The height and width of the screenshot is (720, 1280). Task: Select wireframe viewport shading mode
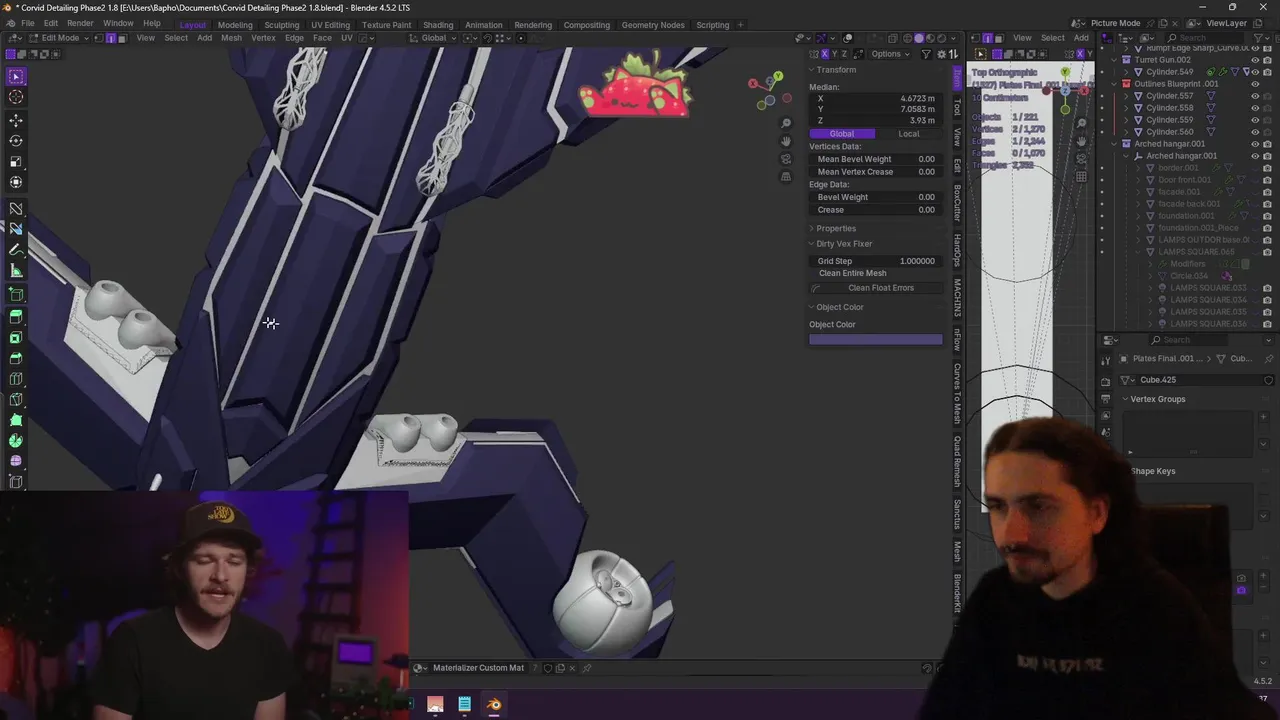coord(907,38)
